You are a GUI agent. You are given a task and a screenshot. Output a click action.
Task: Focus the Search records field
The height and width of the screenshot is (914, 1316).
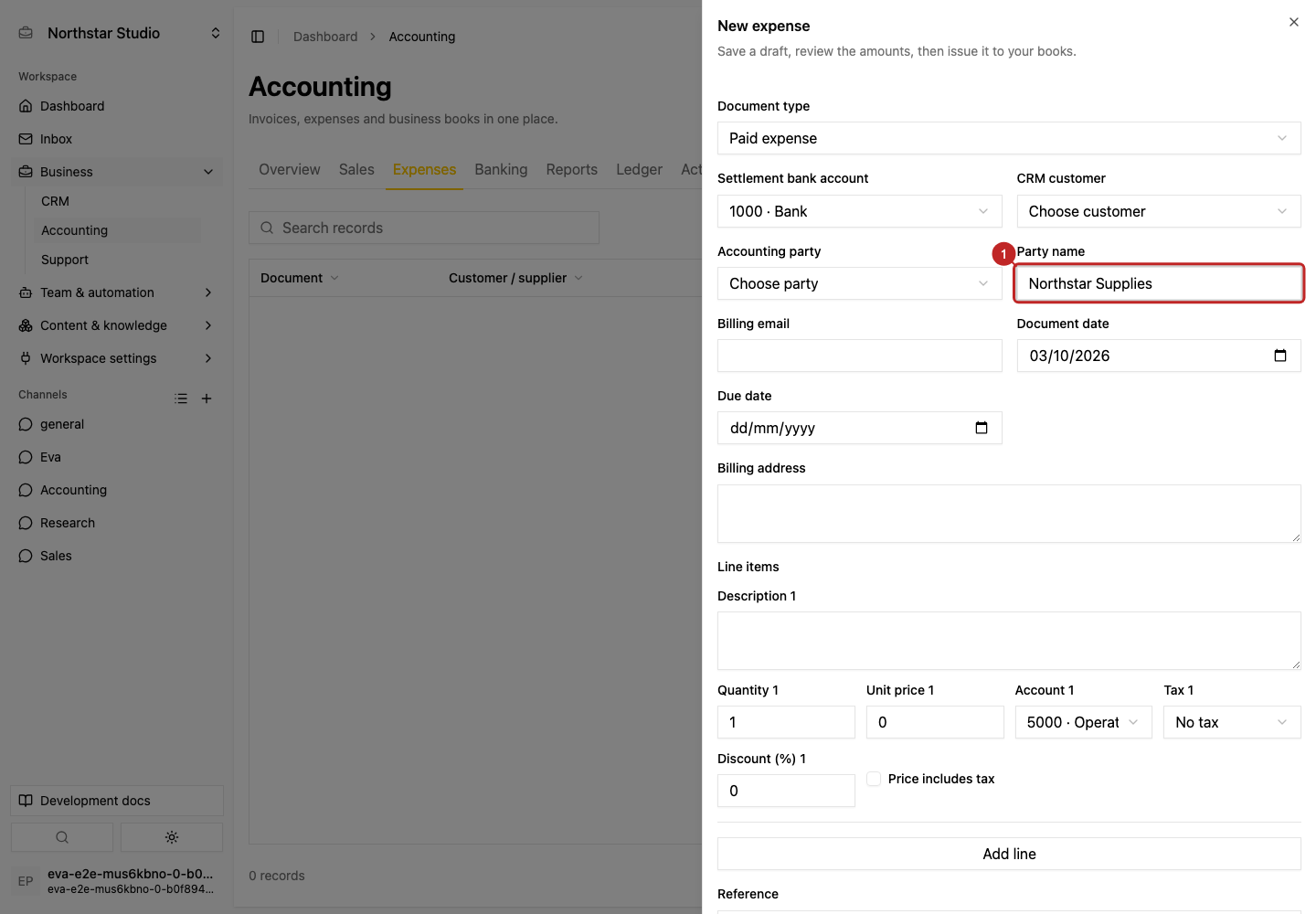424,228
